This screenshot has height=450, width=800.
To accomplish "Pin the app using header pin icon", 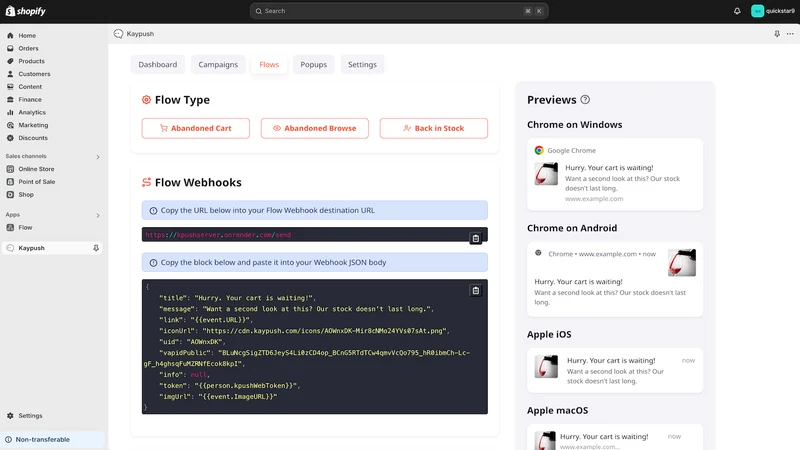I will point(777,34).
